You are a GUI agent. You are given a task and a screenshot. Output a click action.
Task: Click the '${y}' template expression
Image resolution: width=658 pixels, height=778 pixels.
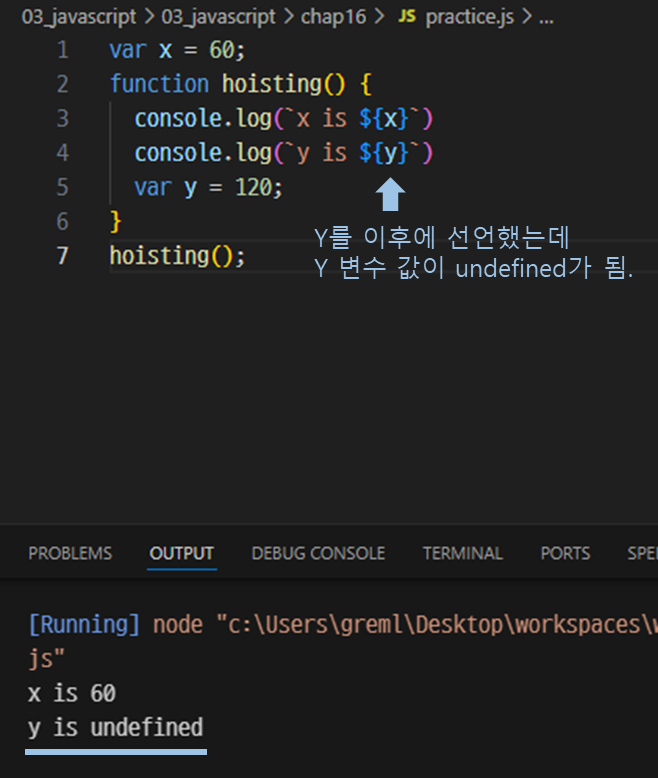click(384, 153)
